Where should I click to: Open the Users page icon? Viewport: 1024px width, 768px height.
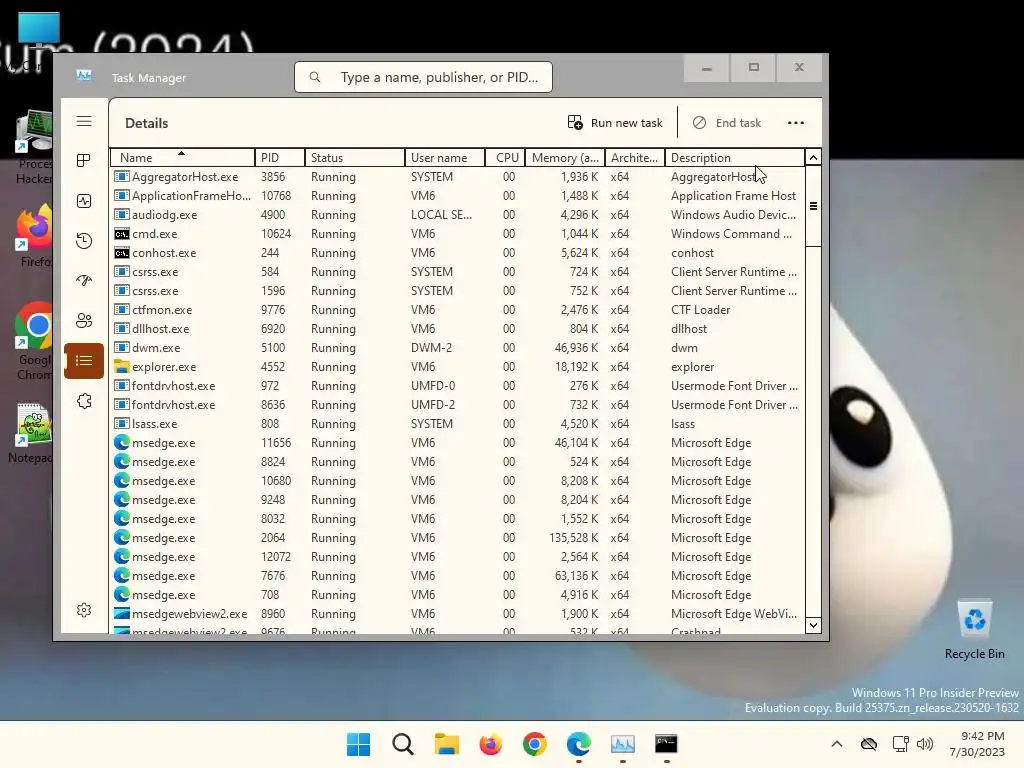point(84,321)
